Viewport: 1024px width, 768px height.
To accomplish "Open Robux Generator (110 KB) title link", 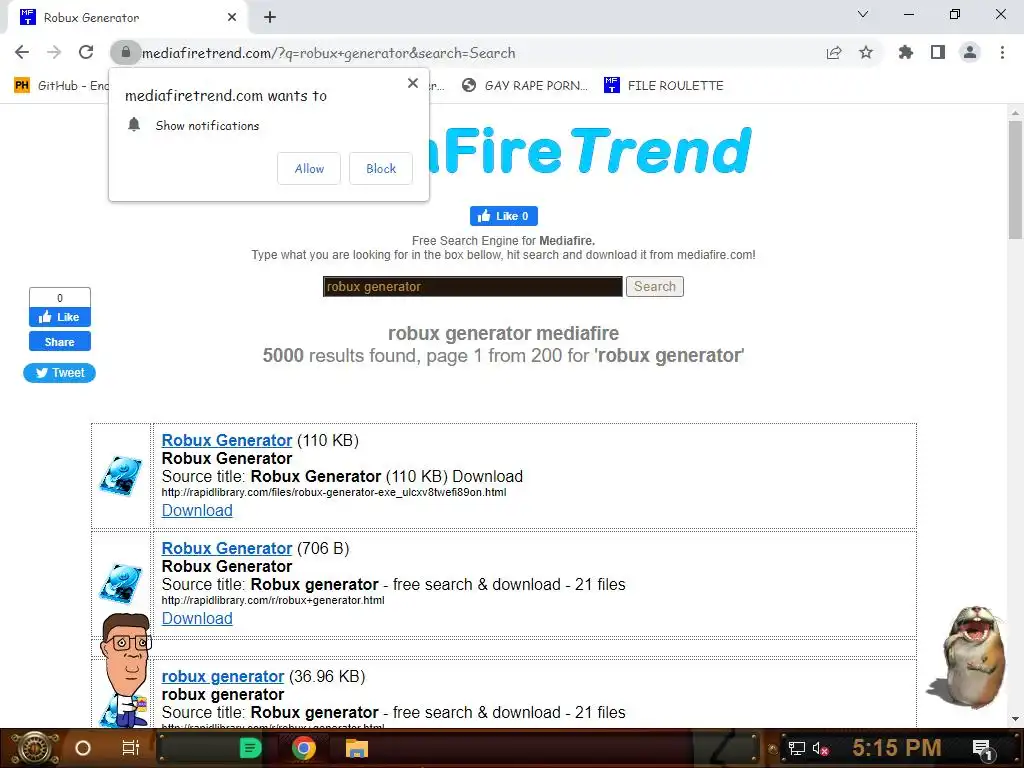I will 227,440.
